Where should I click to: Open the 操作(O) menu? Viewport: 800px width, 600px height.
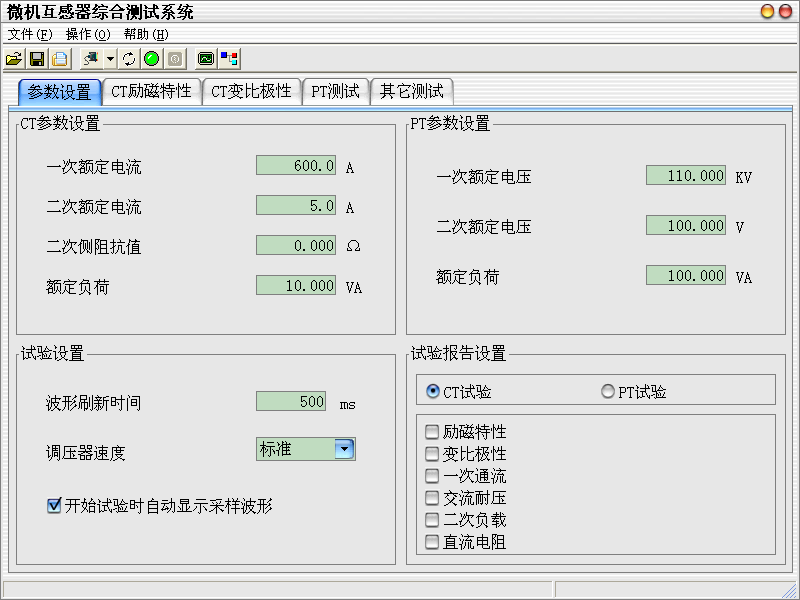(x=87, y=34)
